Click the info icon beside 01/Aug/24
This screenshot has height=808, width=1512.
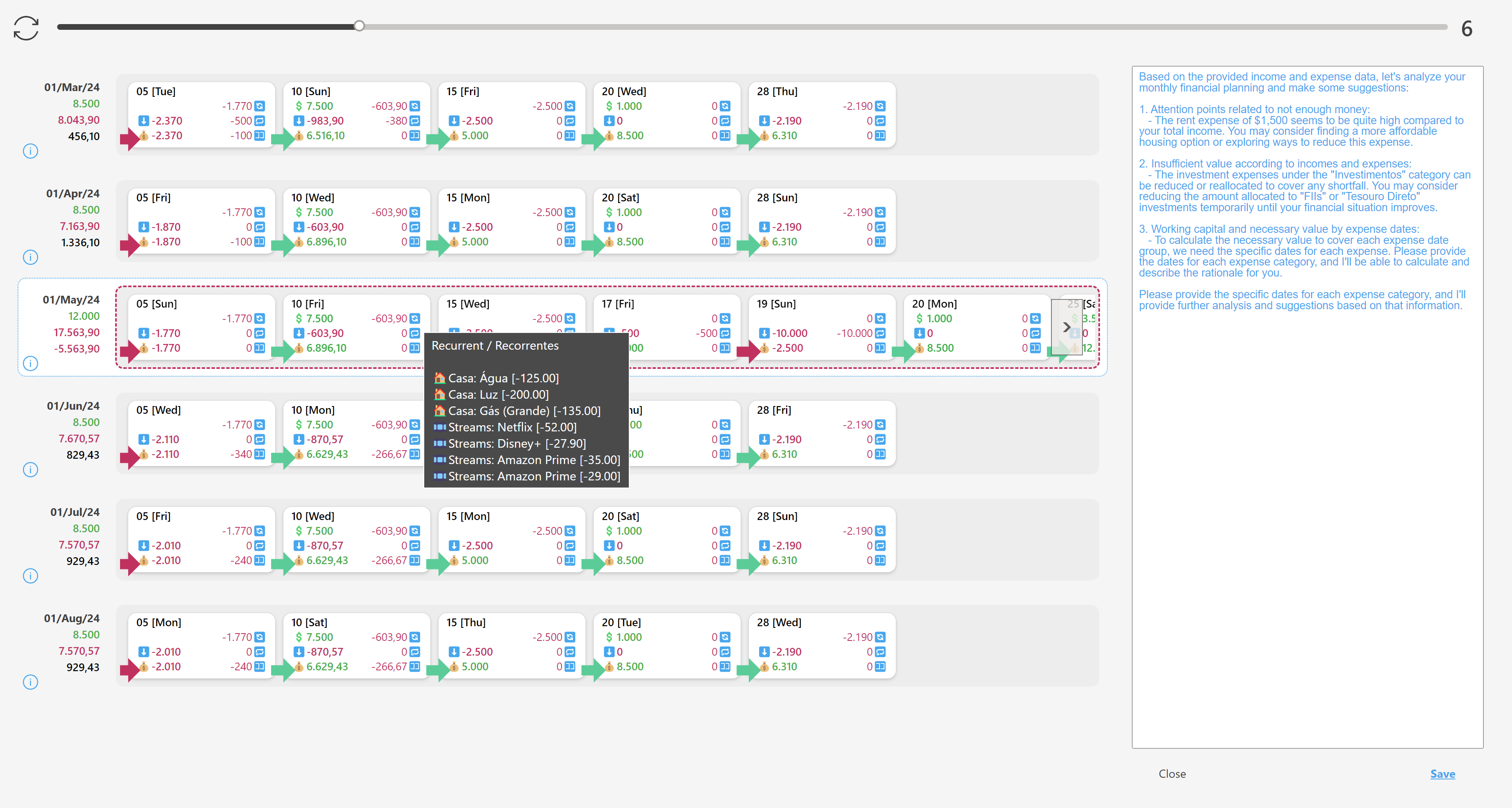(x=30, y=682)
